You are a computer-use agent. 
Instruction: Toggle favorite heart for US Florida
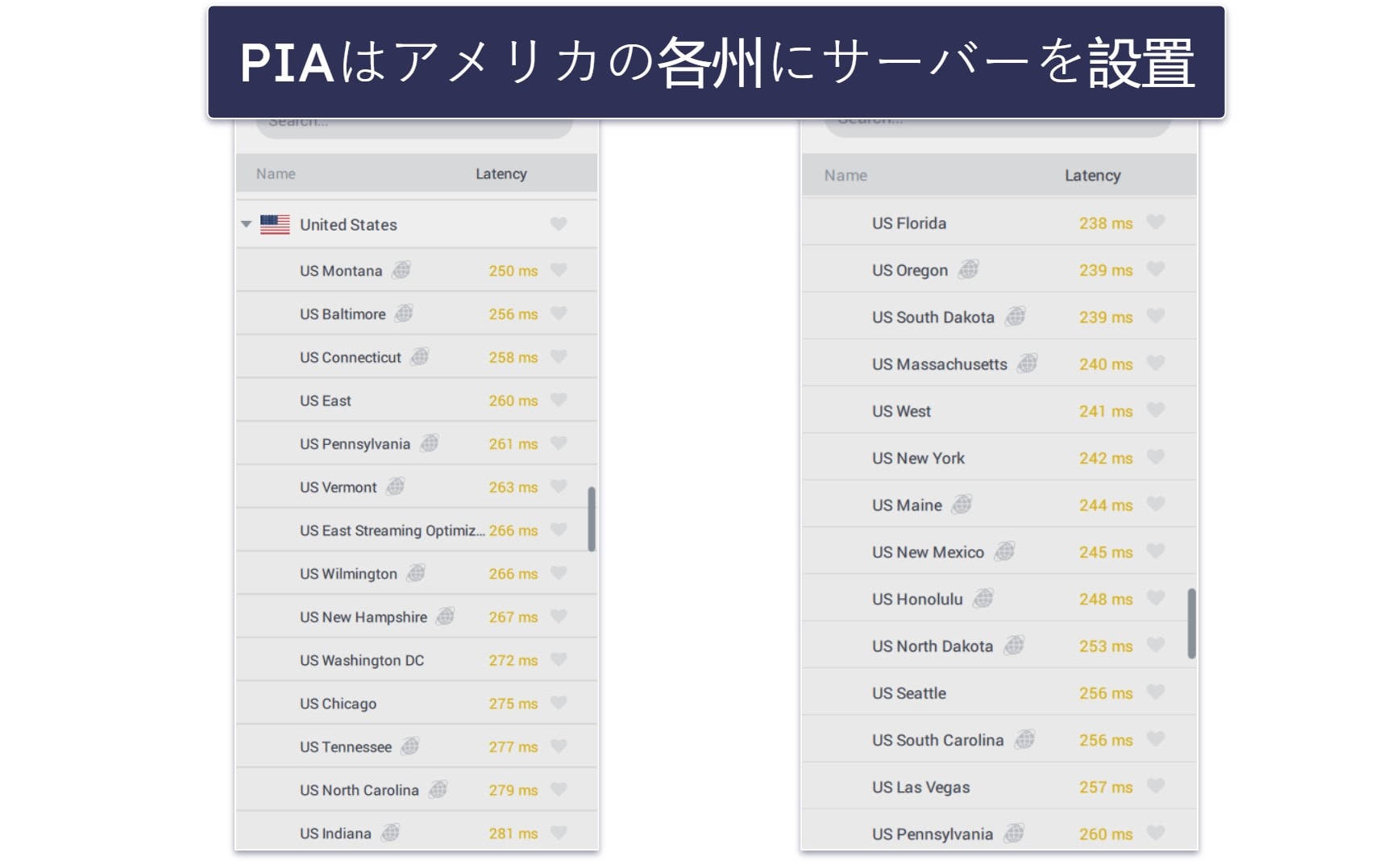point(1156,222)
